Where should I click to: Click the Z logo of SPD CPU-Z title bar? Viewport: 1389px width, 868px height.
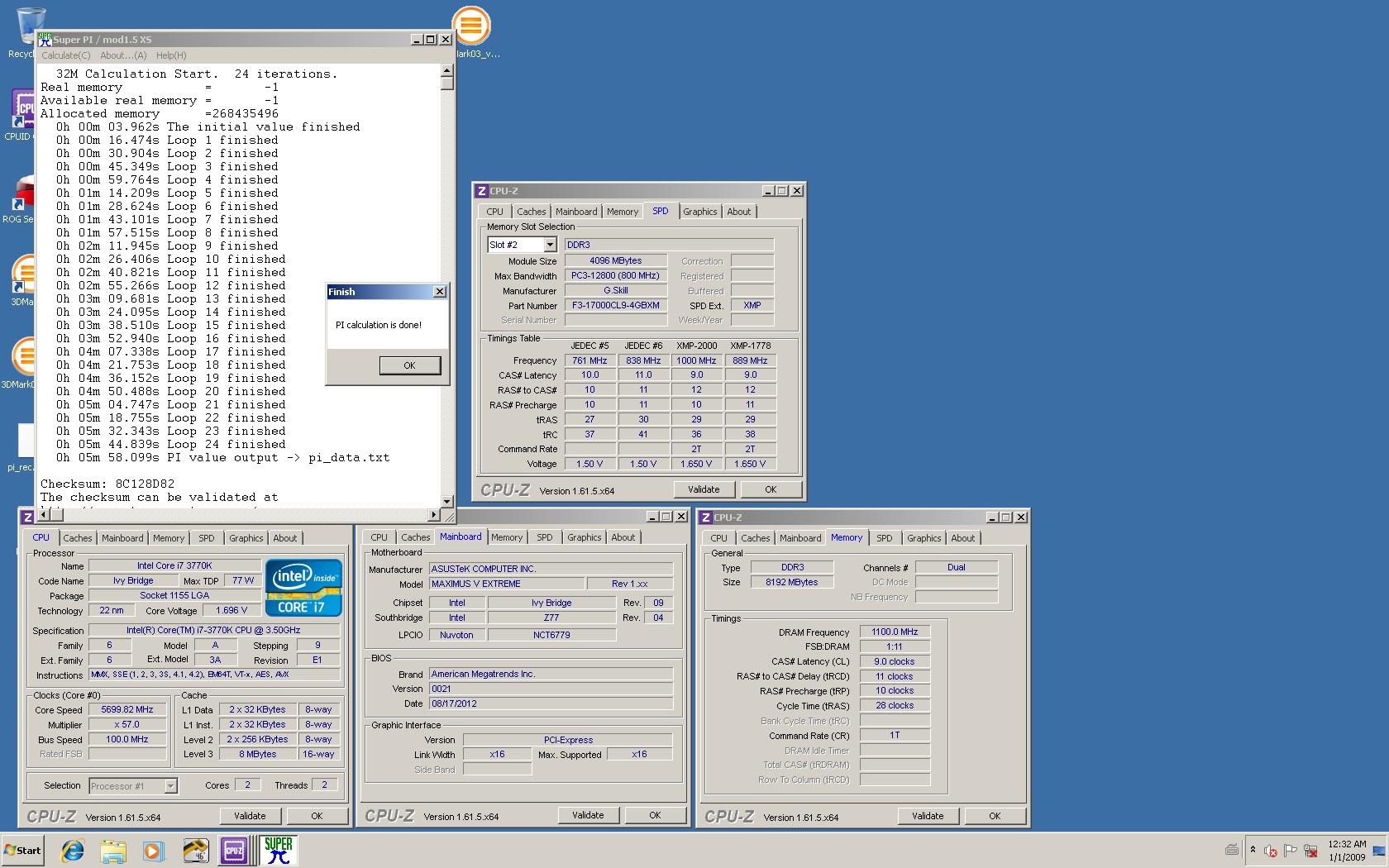tap(482, 191)
